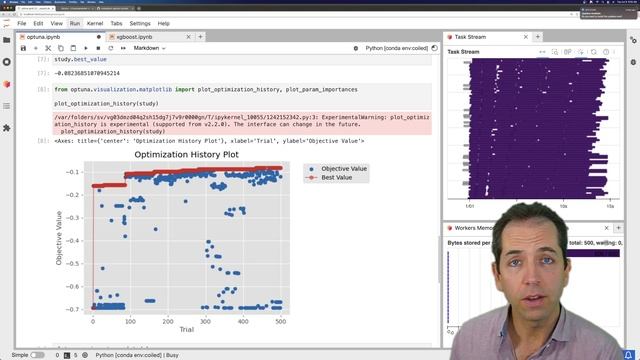Add new tab beside Task Stream
640x360 pixels.
[x=538, y=37]
